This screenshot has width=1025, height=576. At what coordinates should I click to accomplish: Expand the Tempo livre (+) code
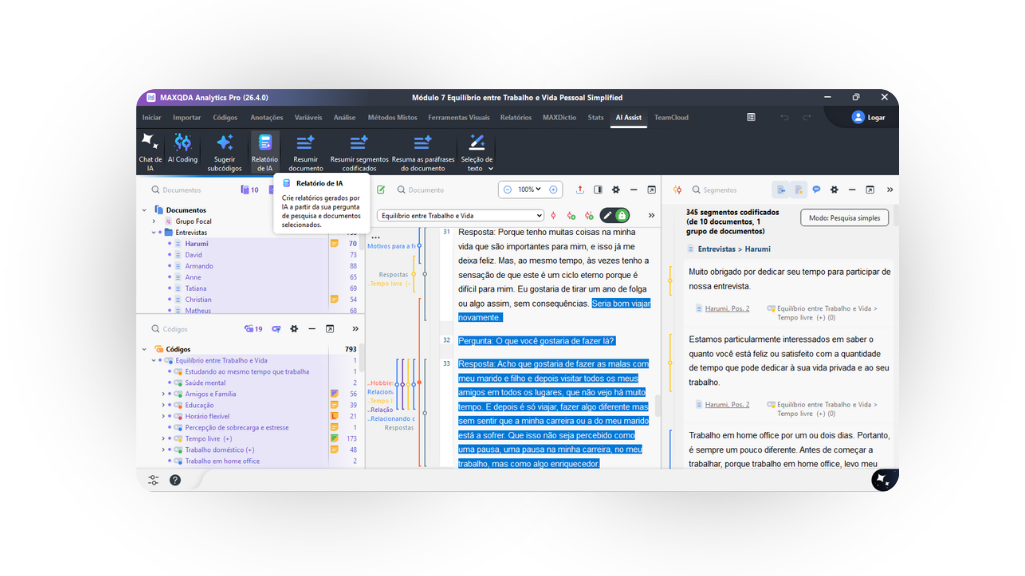pos(163,439)
